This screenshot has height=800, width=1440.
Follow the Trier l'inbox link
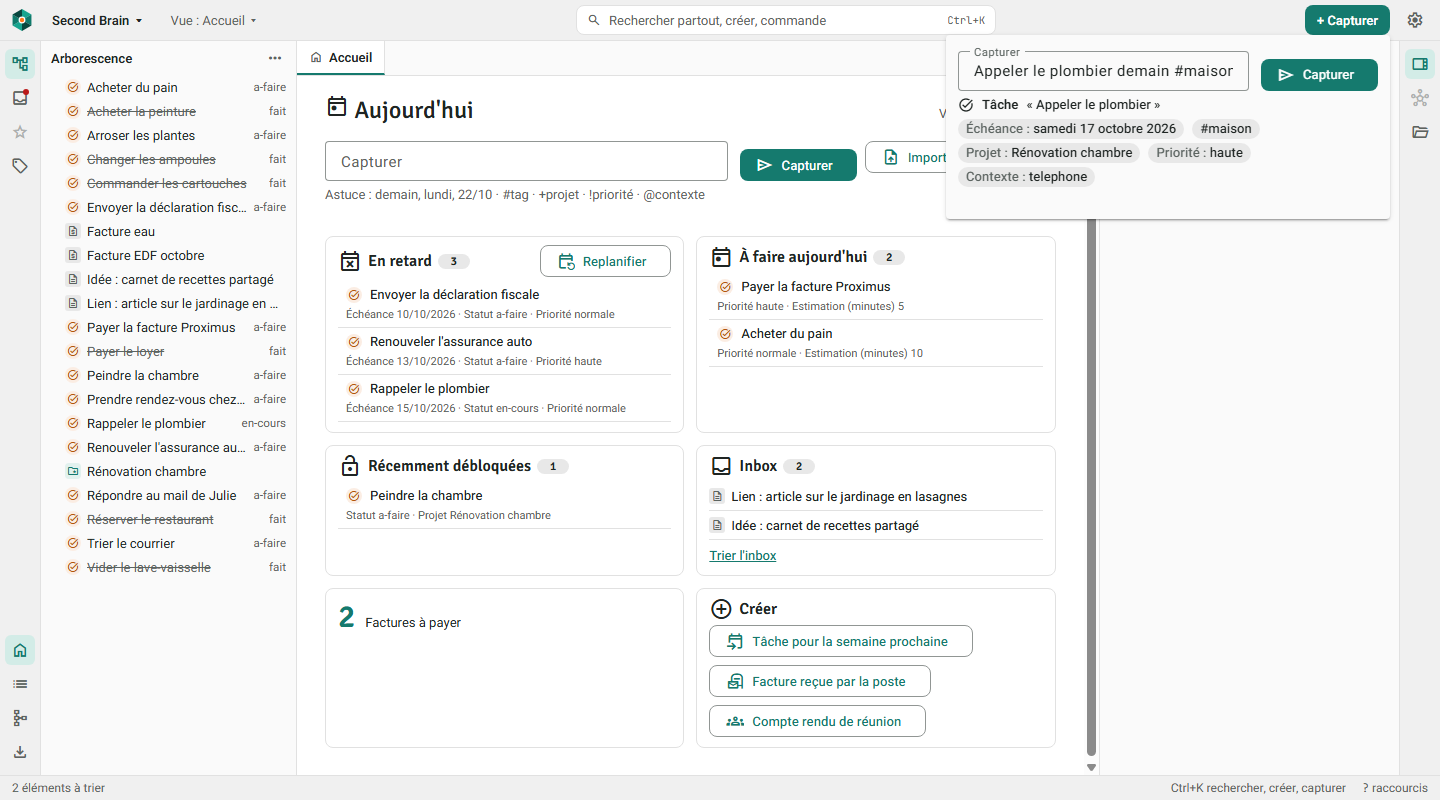tap(743, 556)
